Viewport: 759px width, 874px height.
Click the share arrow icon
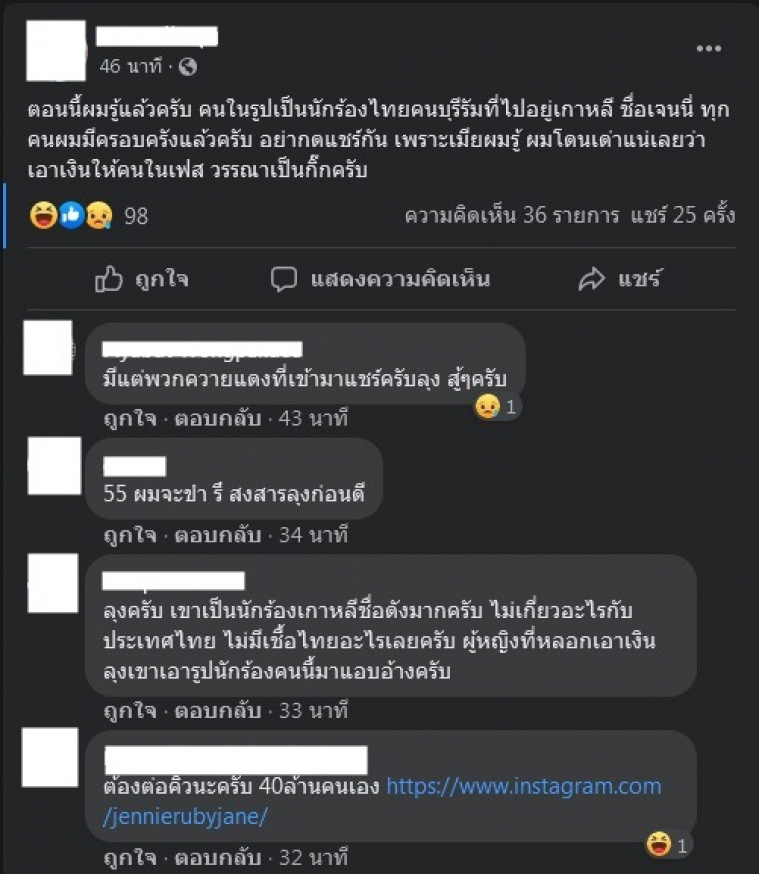click(591, 279)
